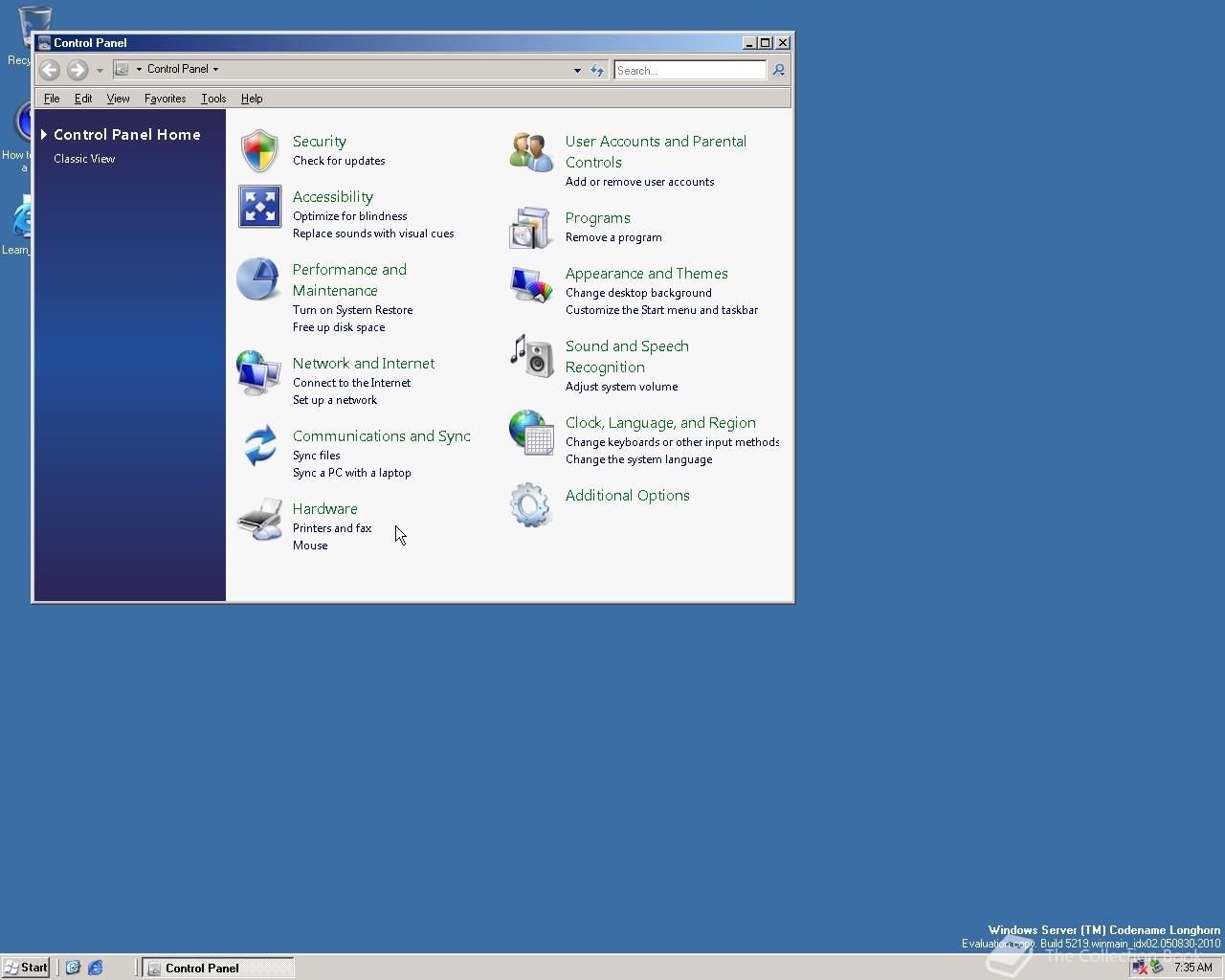The height and width of the screenshot is (980, 1225).
Task: Click Sync a PC with a laptop
Action: [351, 473]
